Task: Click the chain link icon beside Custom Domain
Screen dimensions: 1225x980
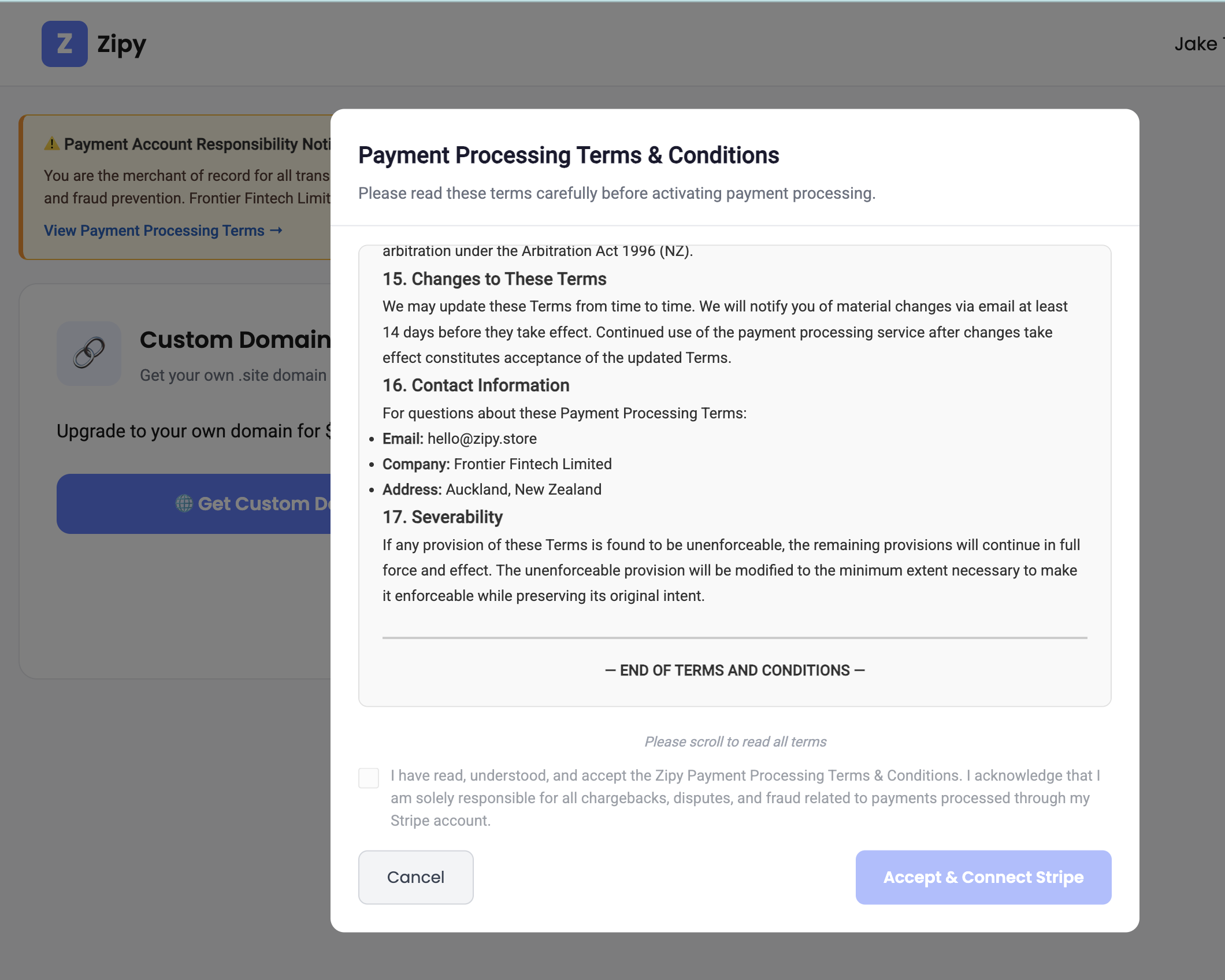Action: (89, 353)
